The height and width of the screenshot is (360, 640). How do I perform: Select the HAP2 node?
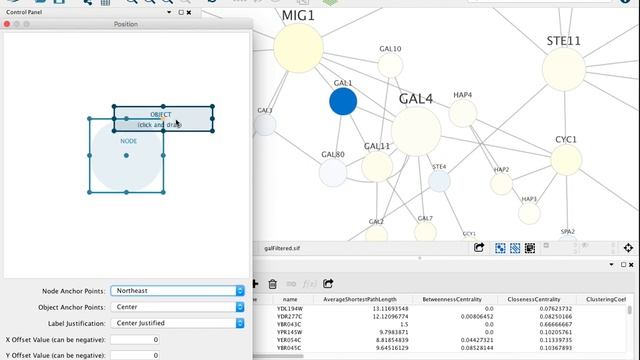pyautogui.click(x=501, y=184)
